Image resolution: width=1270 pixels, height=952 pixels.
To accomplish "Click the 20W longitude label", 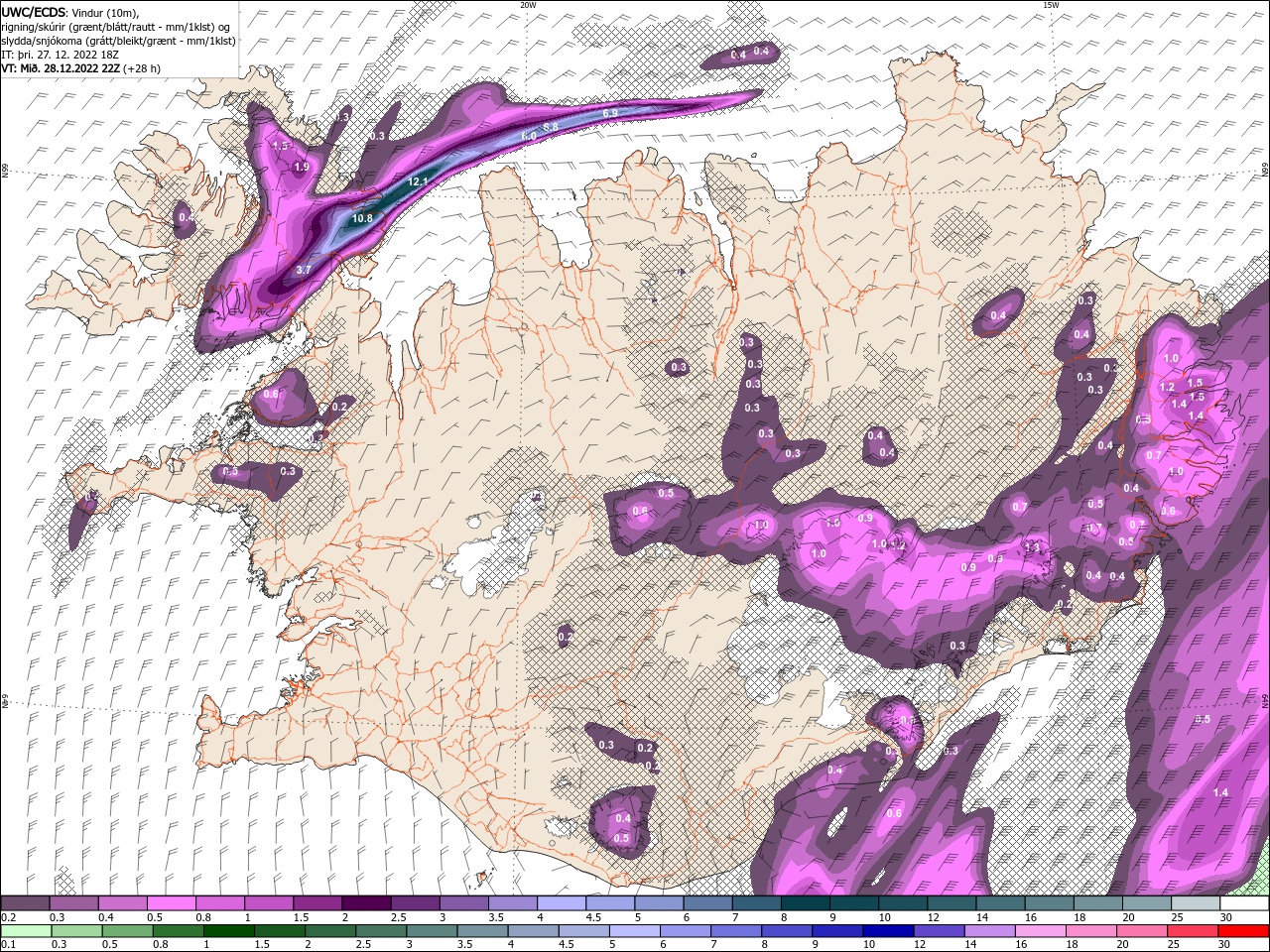I will pos(528,5).
